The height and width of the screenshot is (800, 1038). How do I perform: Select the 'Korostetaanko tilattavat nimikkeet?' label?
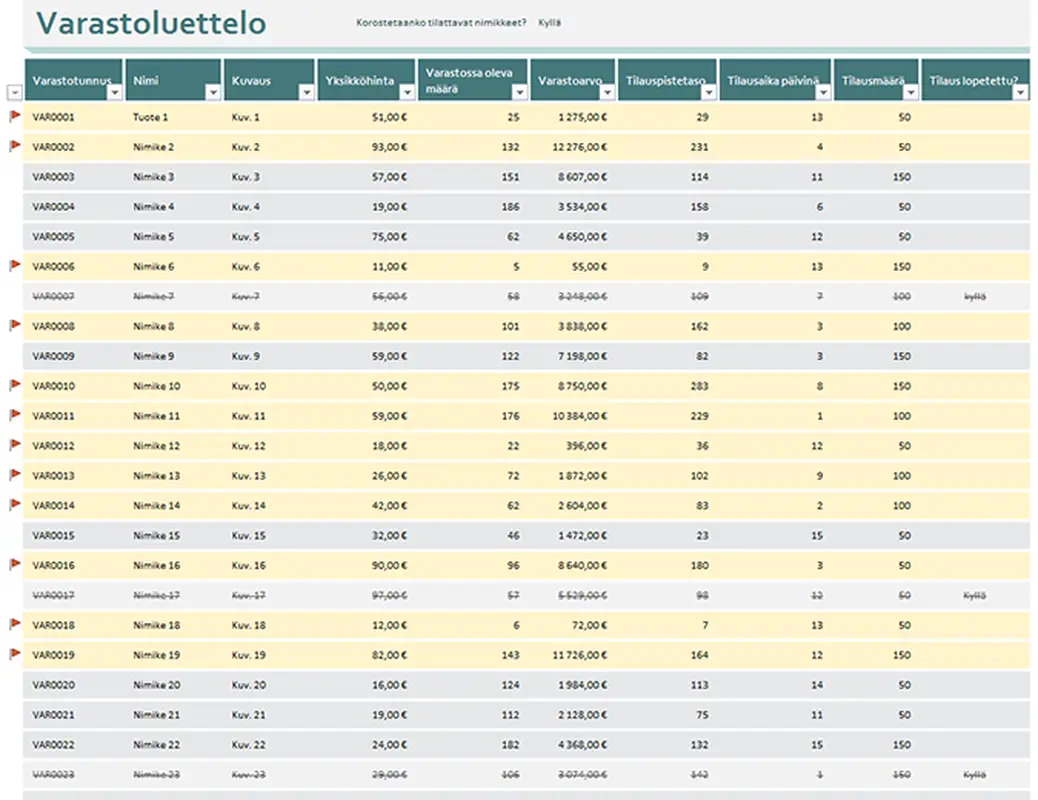coord(441,23)
